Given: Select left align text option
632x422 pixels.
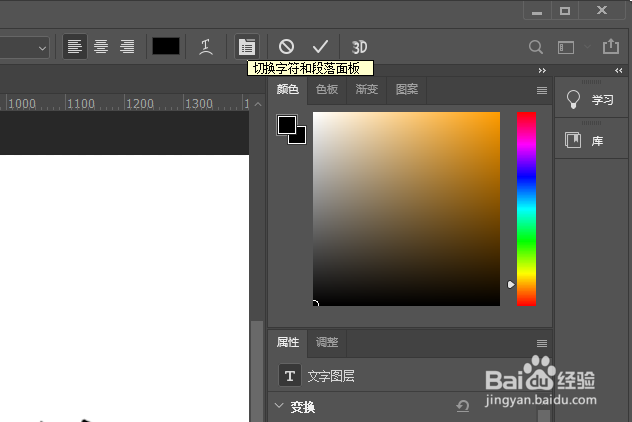Looking at the screenshot, I should [75, 47].
